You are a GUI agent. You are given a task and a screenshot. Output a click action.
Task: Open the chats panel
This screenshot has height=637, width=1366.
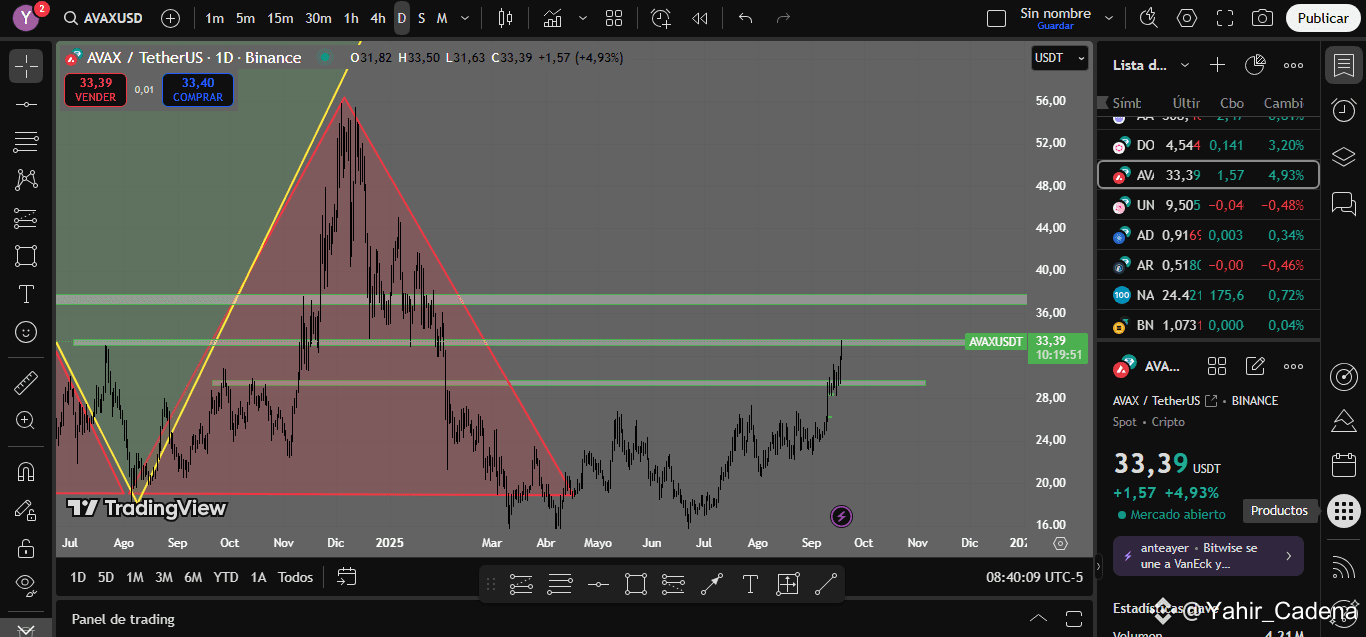tap(1344, 204)
